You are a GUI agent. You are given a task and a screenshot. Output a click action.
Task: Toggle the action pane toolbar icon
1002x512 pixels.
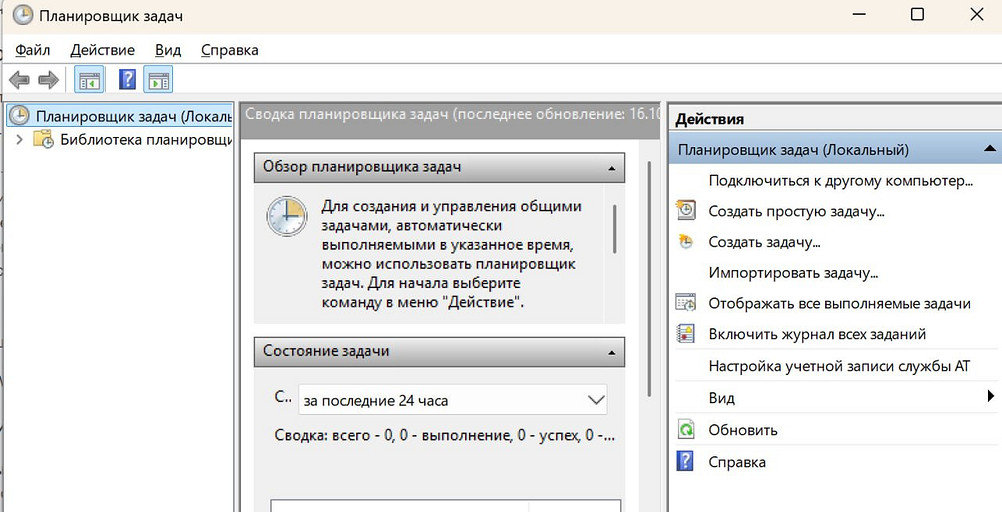point(158,81)
